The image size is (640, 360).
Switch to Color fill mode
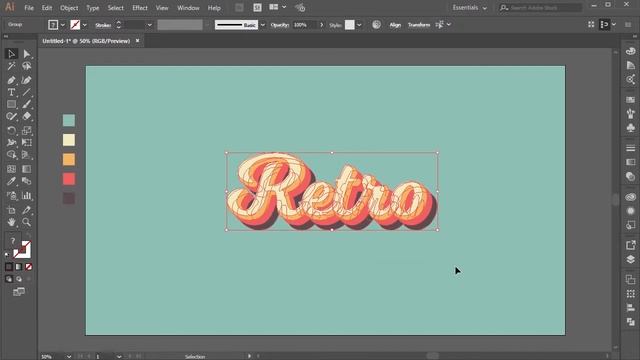[x=9, y=267]
